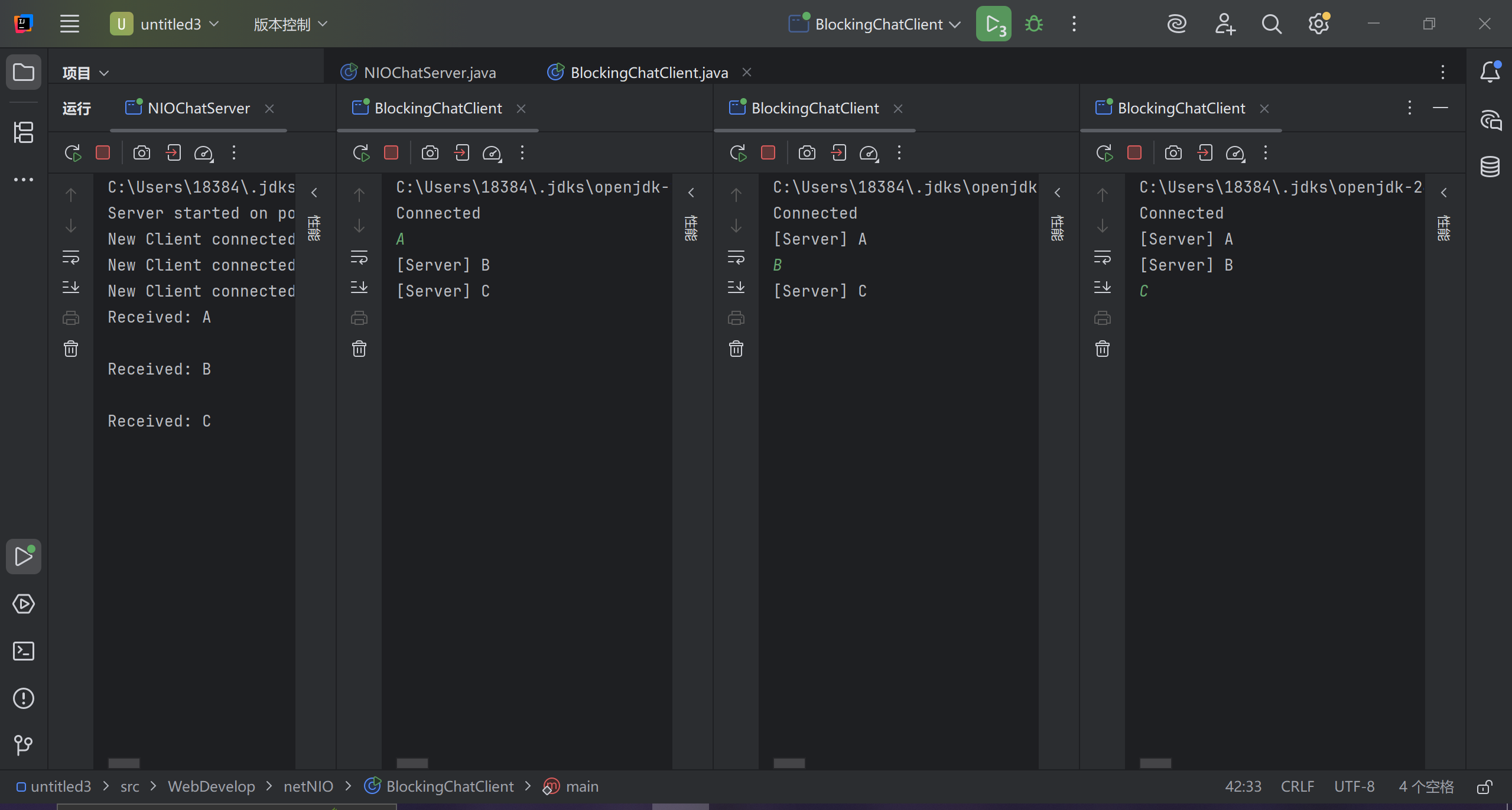The image size is (1512, 810).
Task: Click horizontal scrollbar in NIOChatServer console
Action: (124, 763)
